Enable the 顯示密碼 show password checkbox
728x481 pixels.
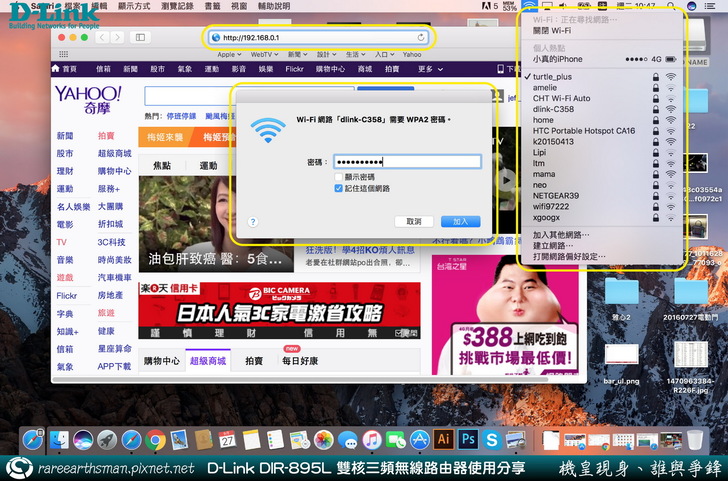pyautogui.click(x=339, y=176)
